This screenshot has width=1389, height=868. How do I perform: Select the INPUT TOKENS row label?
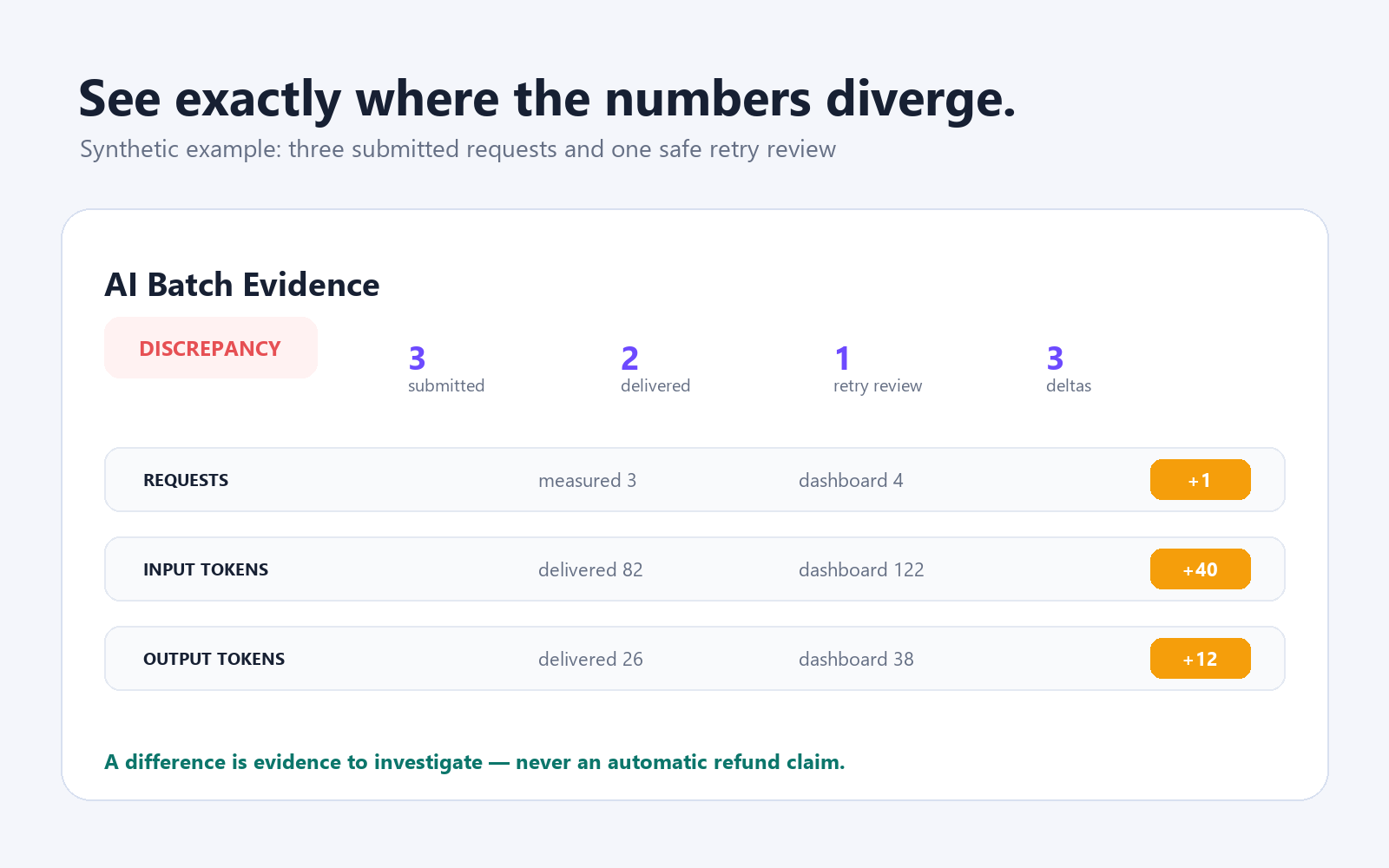coord(206,569)
